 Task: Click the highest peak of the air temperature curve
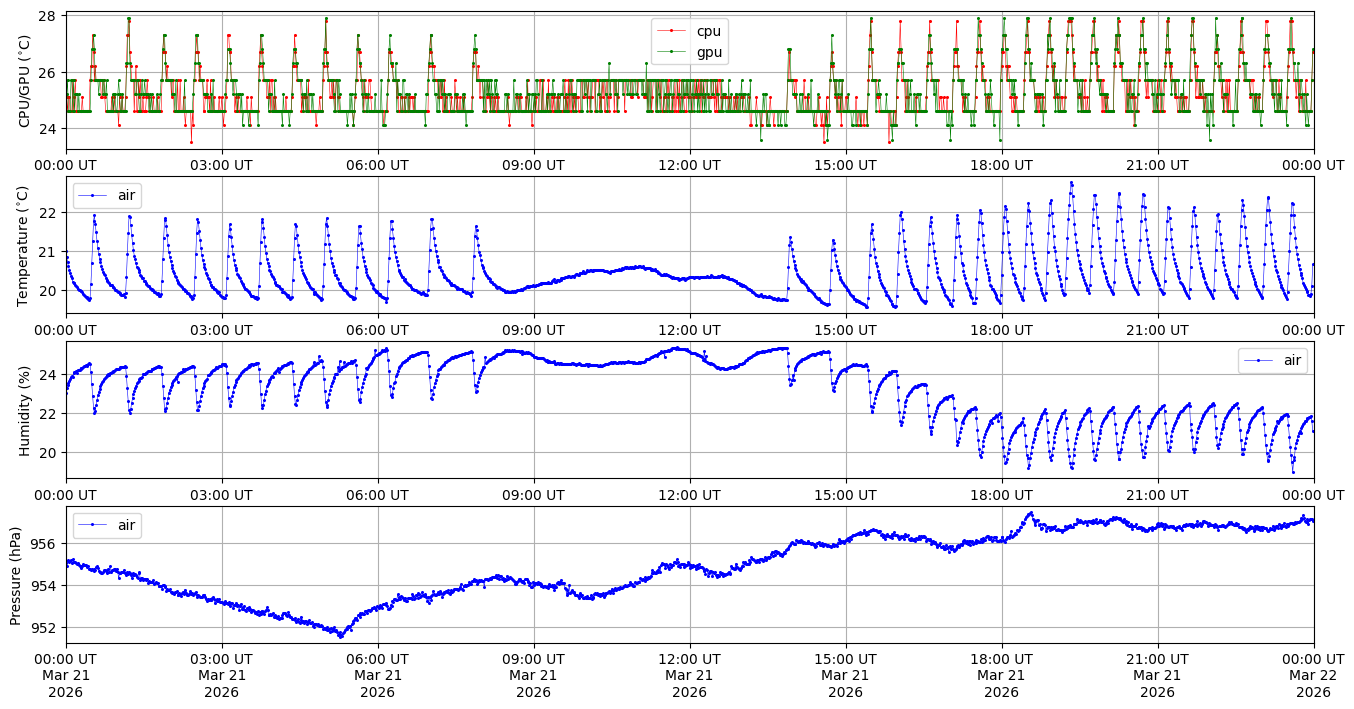(x=1071, y=183)
